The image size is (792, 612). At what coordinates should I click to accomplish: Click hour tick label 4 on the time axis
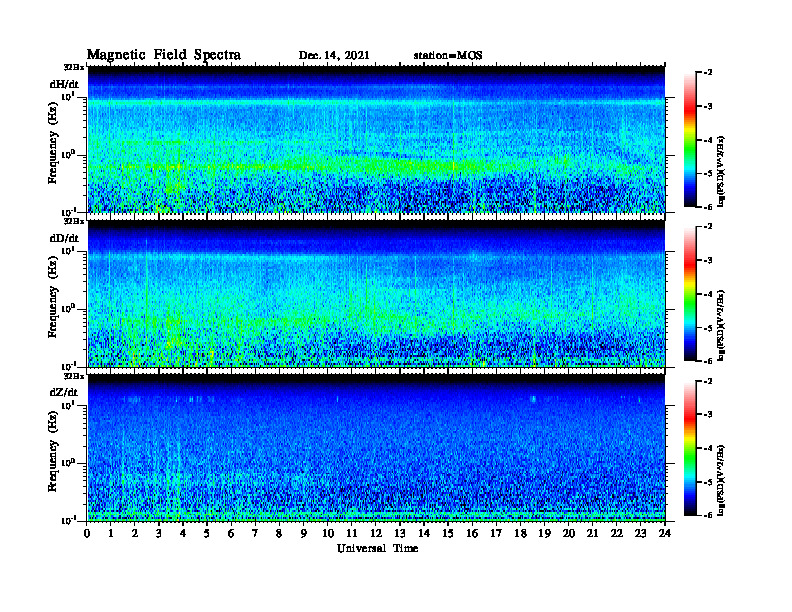tap(183, 534)
